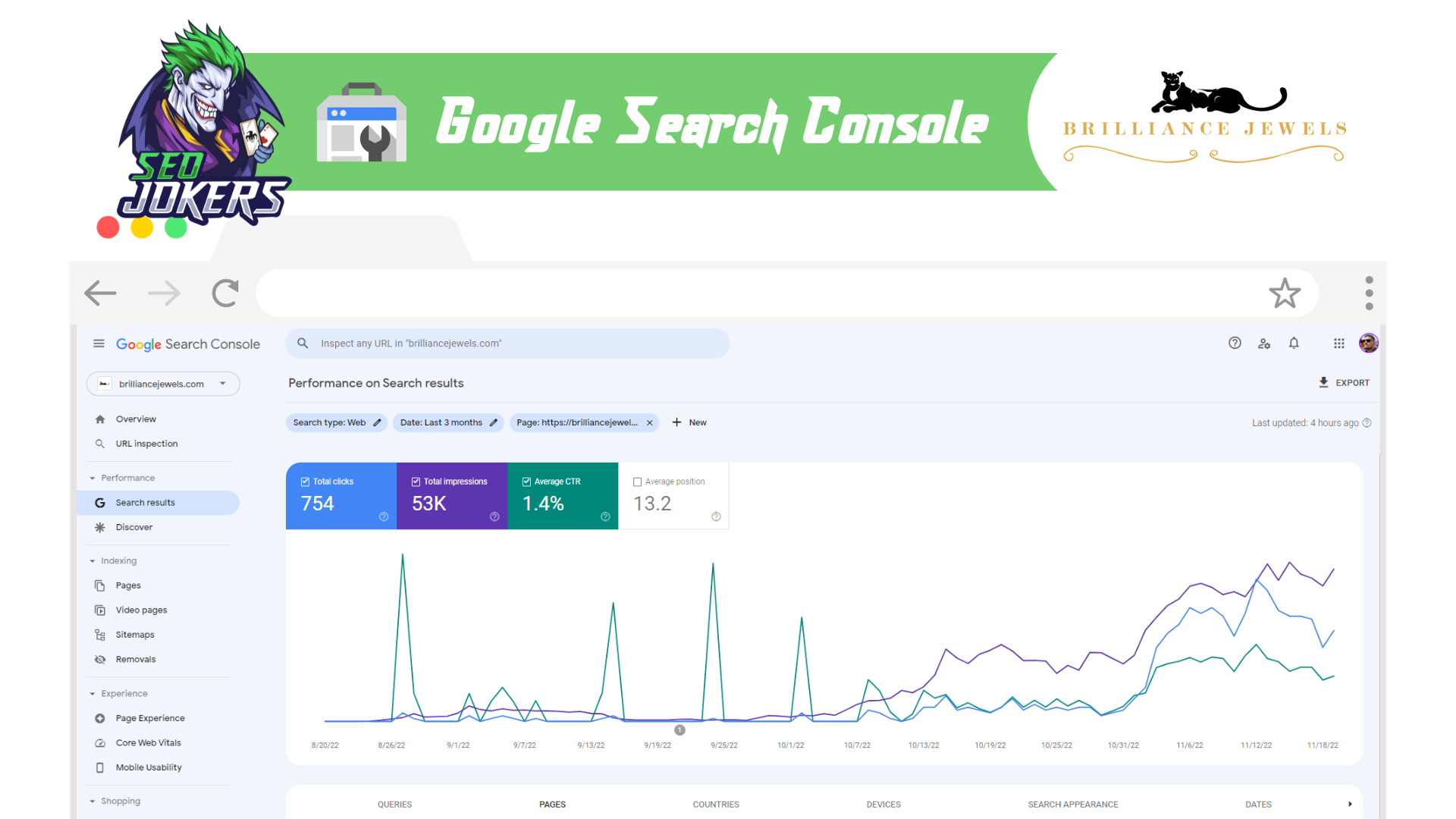
Task: Open the Discover report
Action: 134,527
